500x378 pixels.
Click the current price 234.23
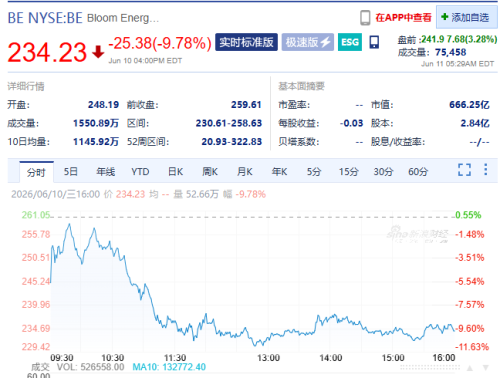pyautogui.click(x=47, y=52)
